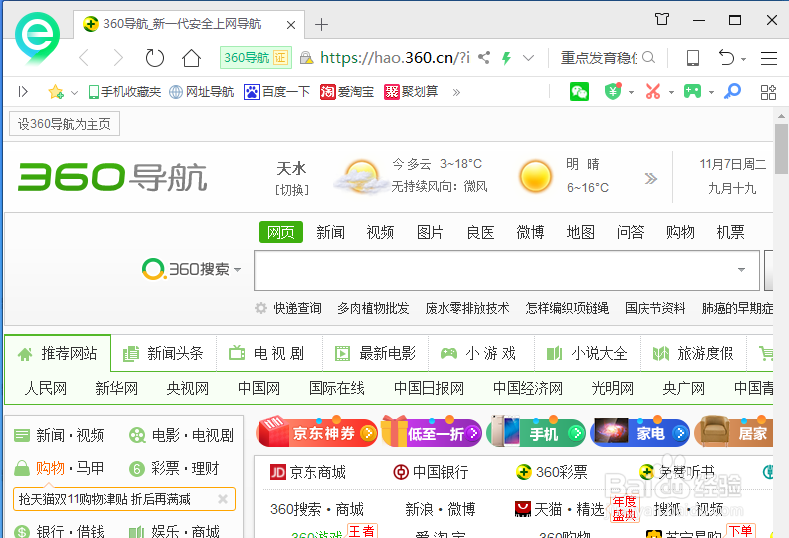Image resolution: width=789 pixels, height=538 pixels.
Task: Click the green gamepad icon
Action: point(692,91)
